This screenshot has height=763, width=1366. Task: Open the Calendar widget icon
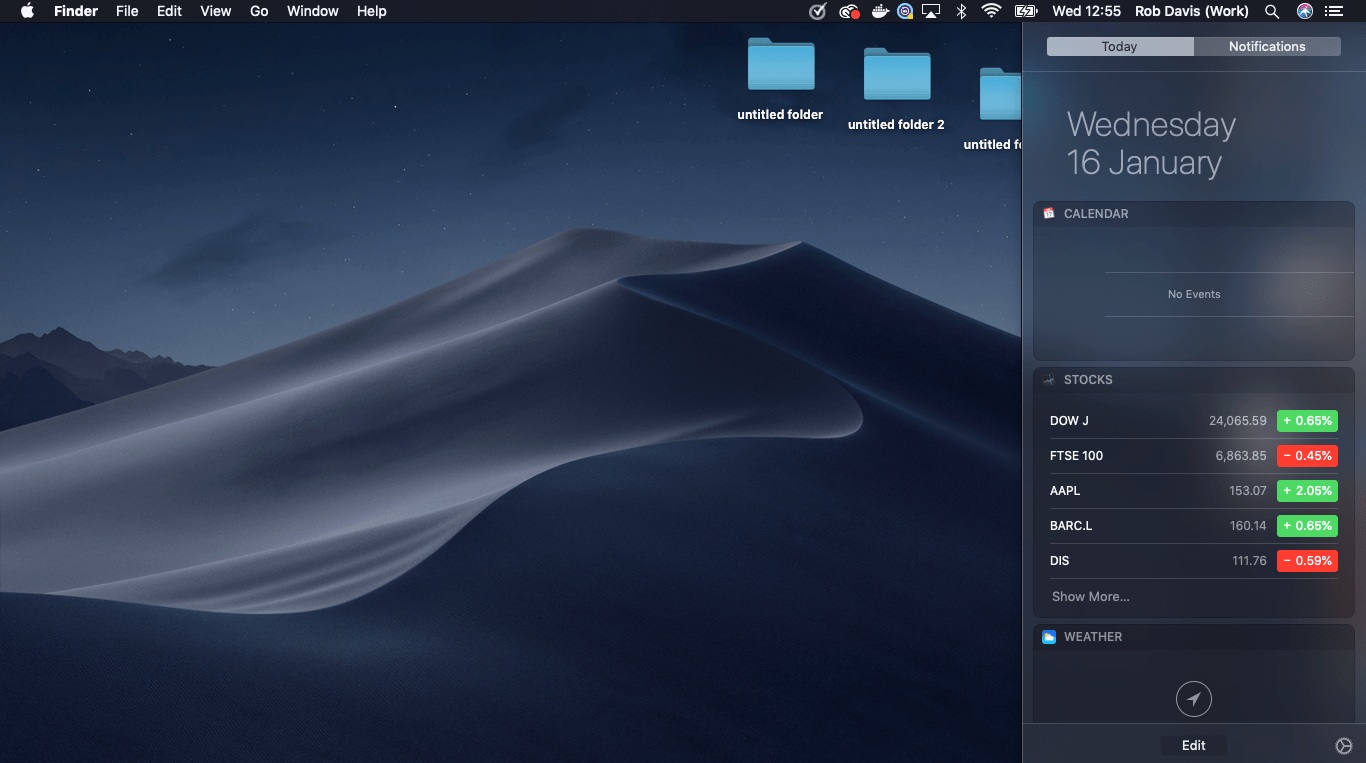(x=1048, y=213)
